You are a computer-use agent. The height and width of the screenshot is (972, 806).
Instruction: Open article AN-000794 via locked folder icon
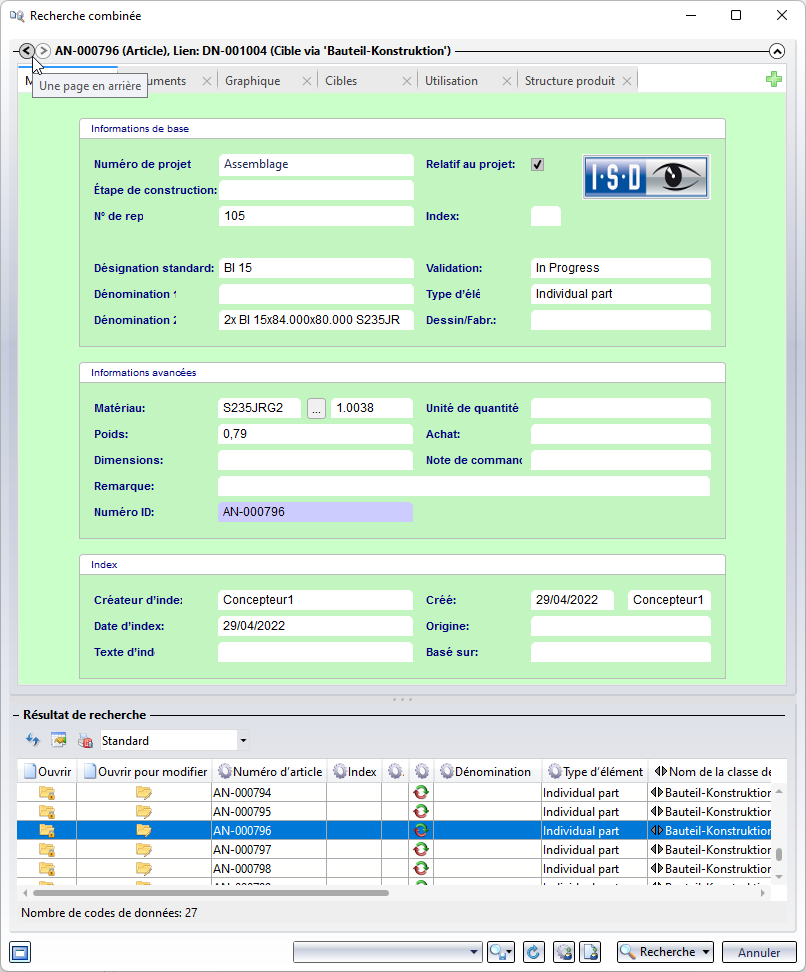47,793
